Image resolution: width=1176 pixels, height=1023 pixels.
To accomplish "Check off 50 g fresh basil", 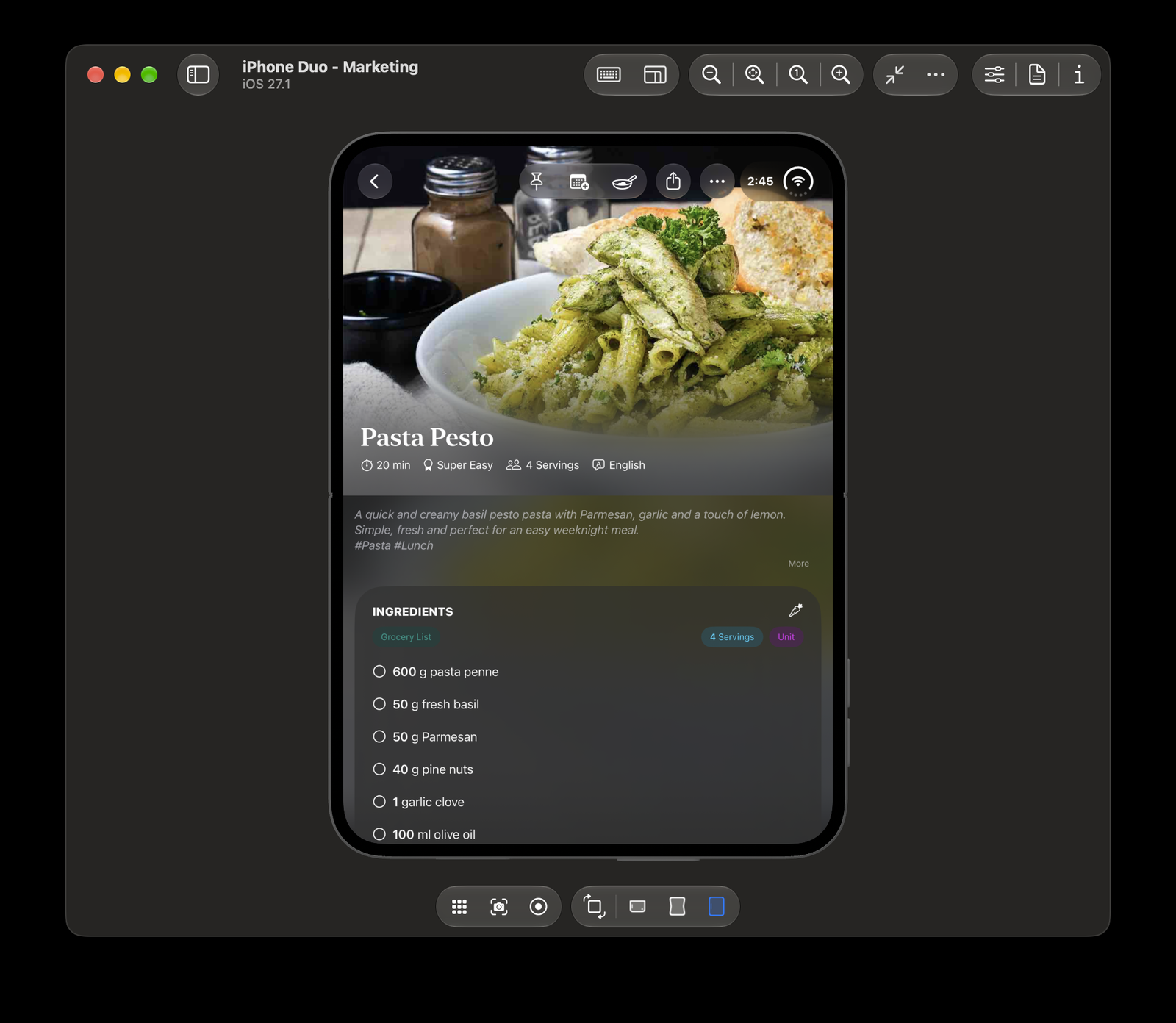I will point(379,704).
